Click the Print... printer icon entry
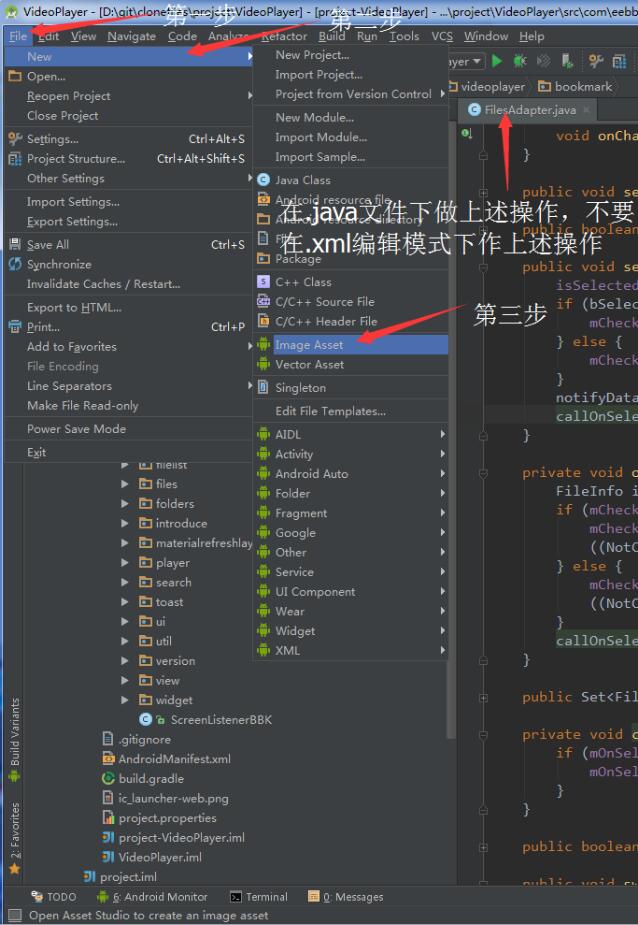The width and height of the screenshot is (638, 925). 15,326
